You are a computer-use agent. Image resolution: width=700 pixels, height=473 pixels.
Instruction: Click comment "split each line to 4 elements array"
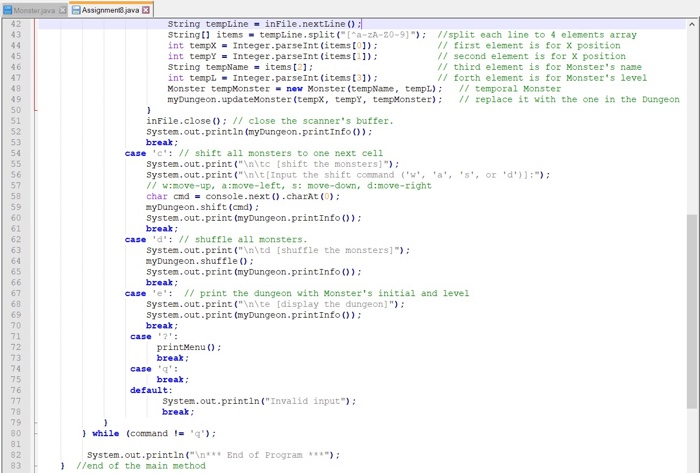(542, 35)
